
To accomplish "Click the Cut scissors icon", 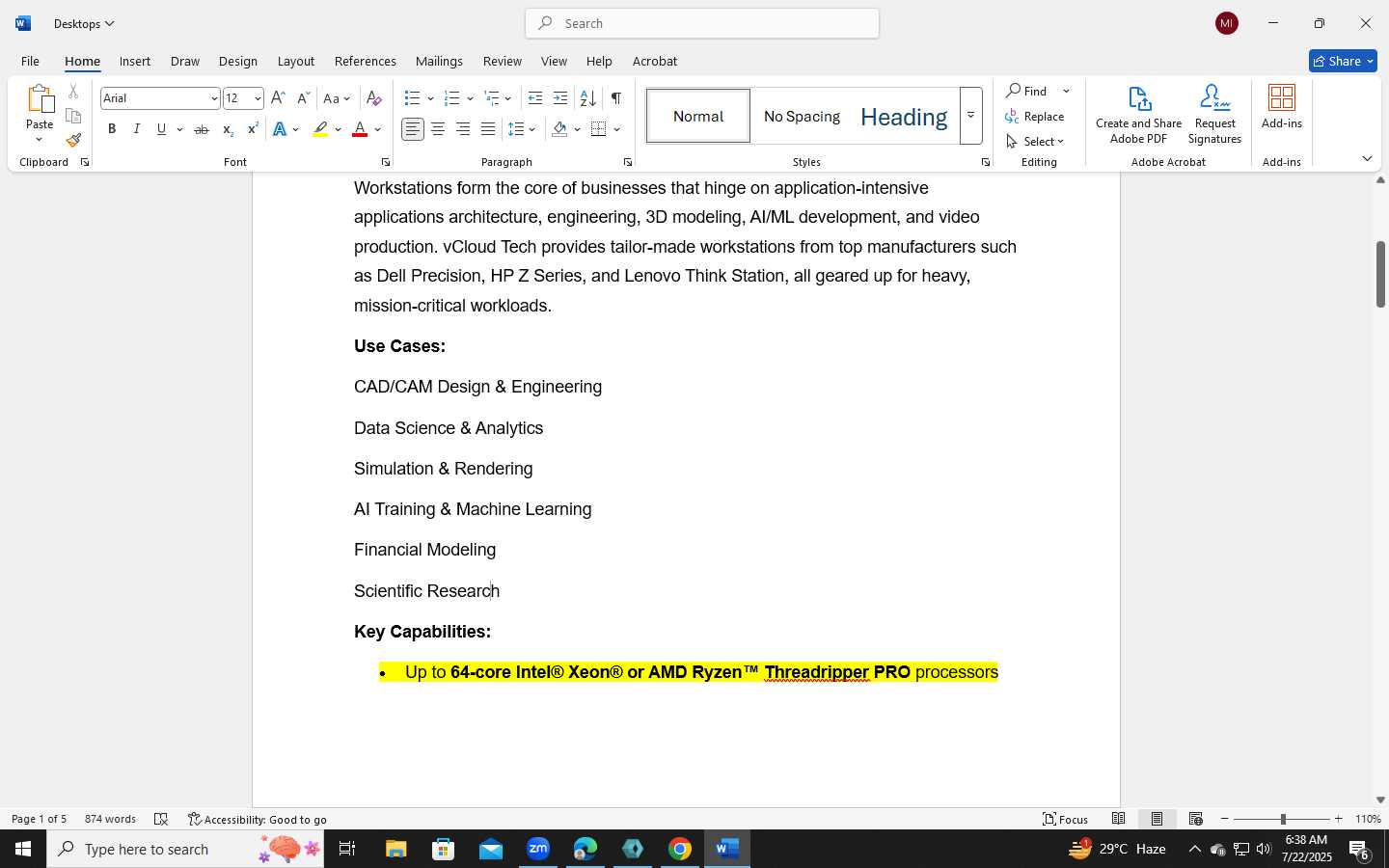I will pos(73,92).
